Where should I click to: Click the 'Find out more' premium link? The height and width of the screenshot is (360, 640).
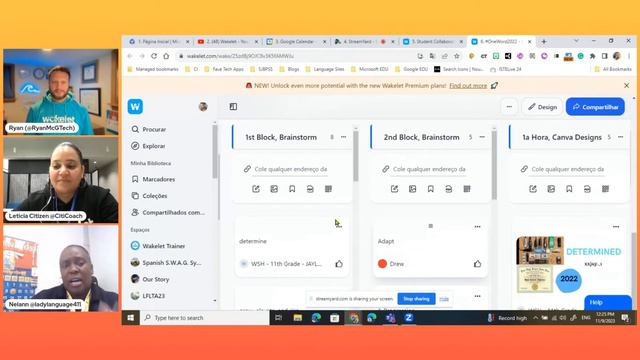point(468,86)
